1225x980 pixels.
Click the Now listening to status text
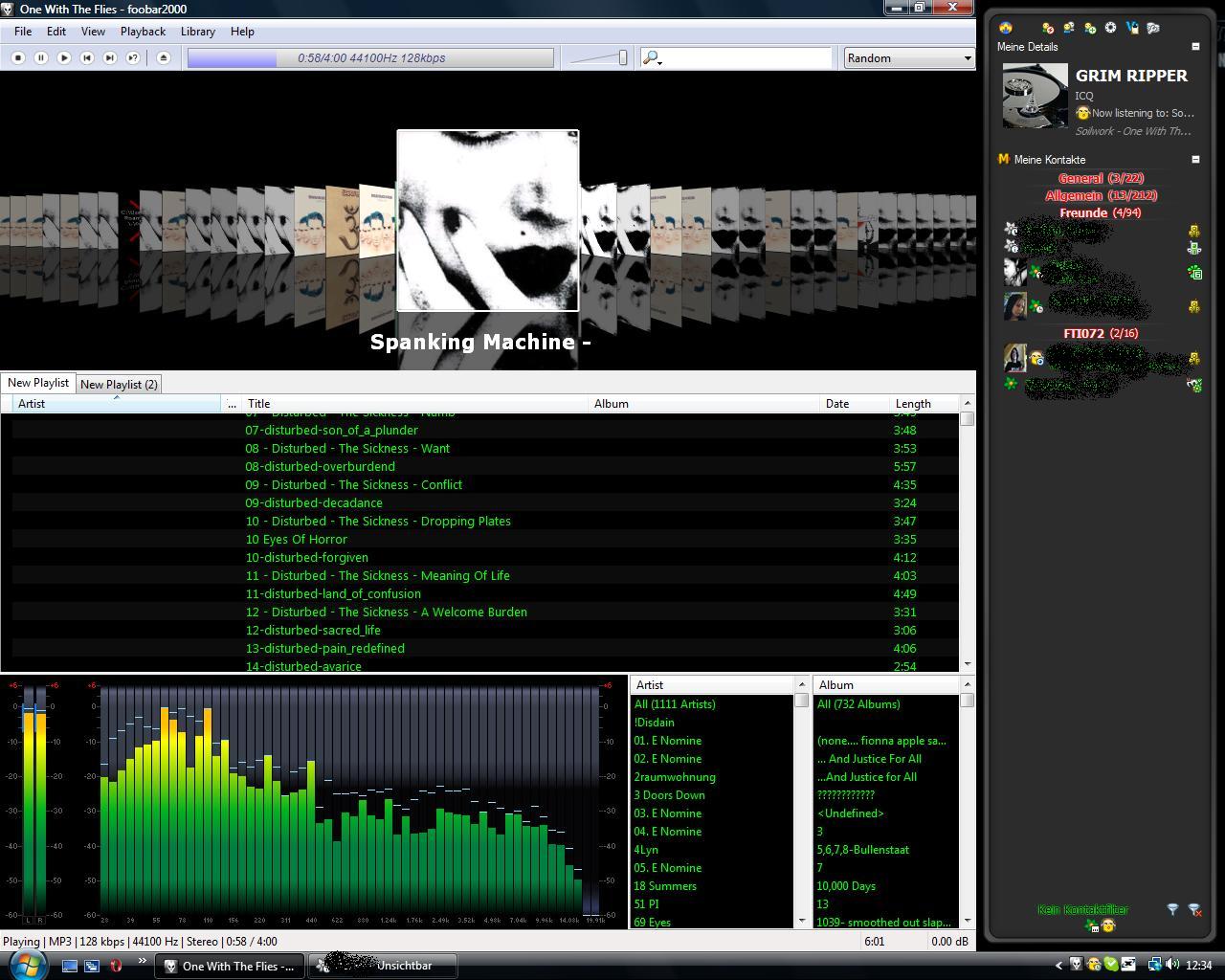click(1143, 113)
